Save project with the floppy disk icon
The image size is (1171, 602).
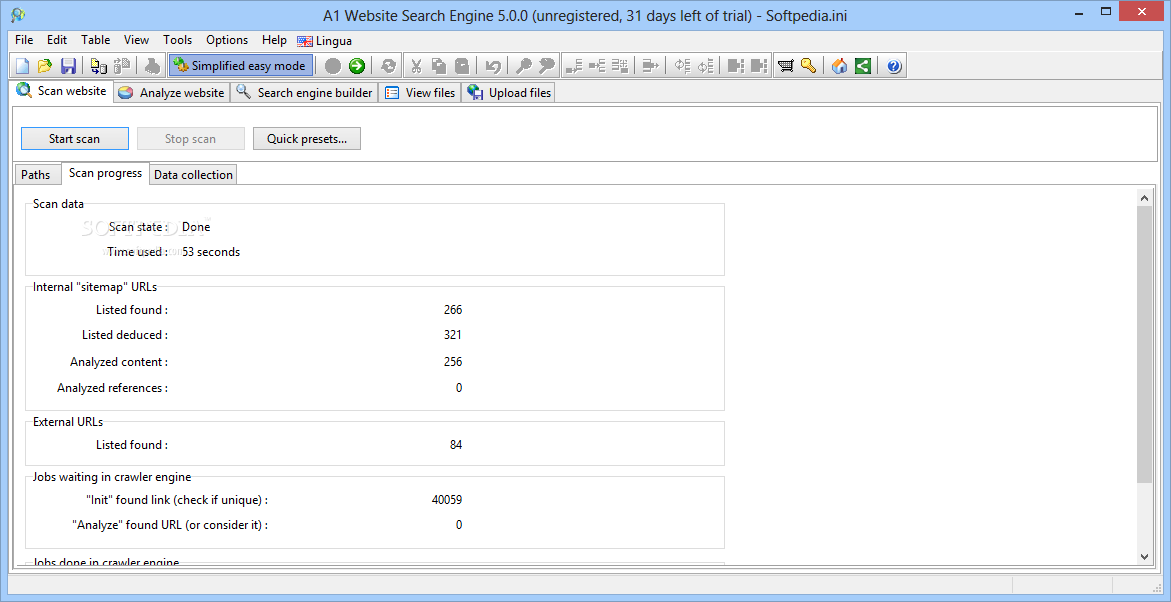[x=68, y=66]
